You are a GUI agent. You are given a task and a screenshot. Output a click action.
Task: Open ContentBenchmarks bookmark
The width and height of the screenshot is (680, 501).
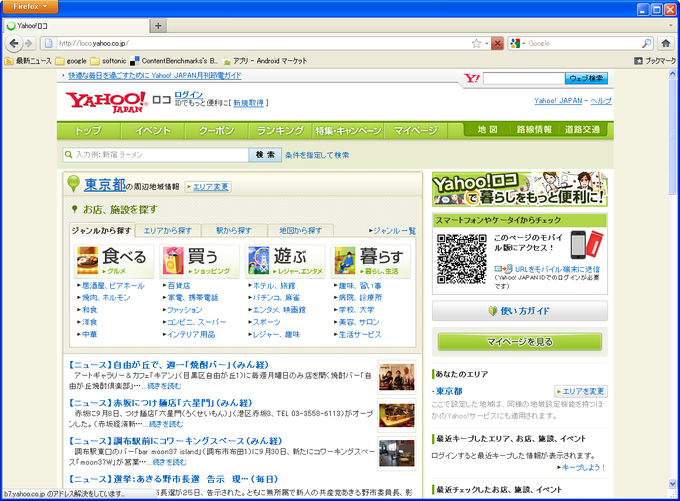click(174, 61)
